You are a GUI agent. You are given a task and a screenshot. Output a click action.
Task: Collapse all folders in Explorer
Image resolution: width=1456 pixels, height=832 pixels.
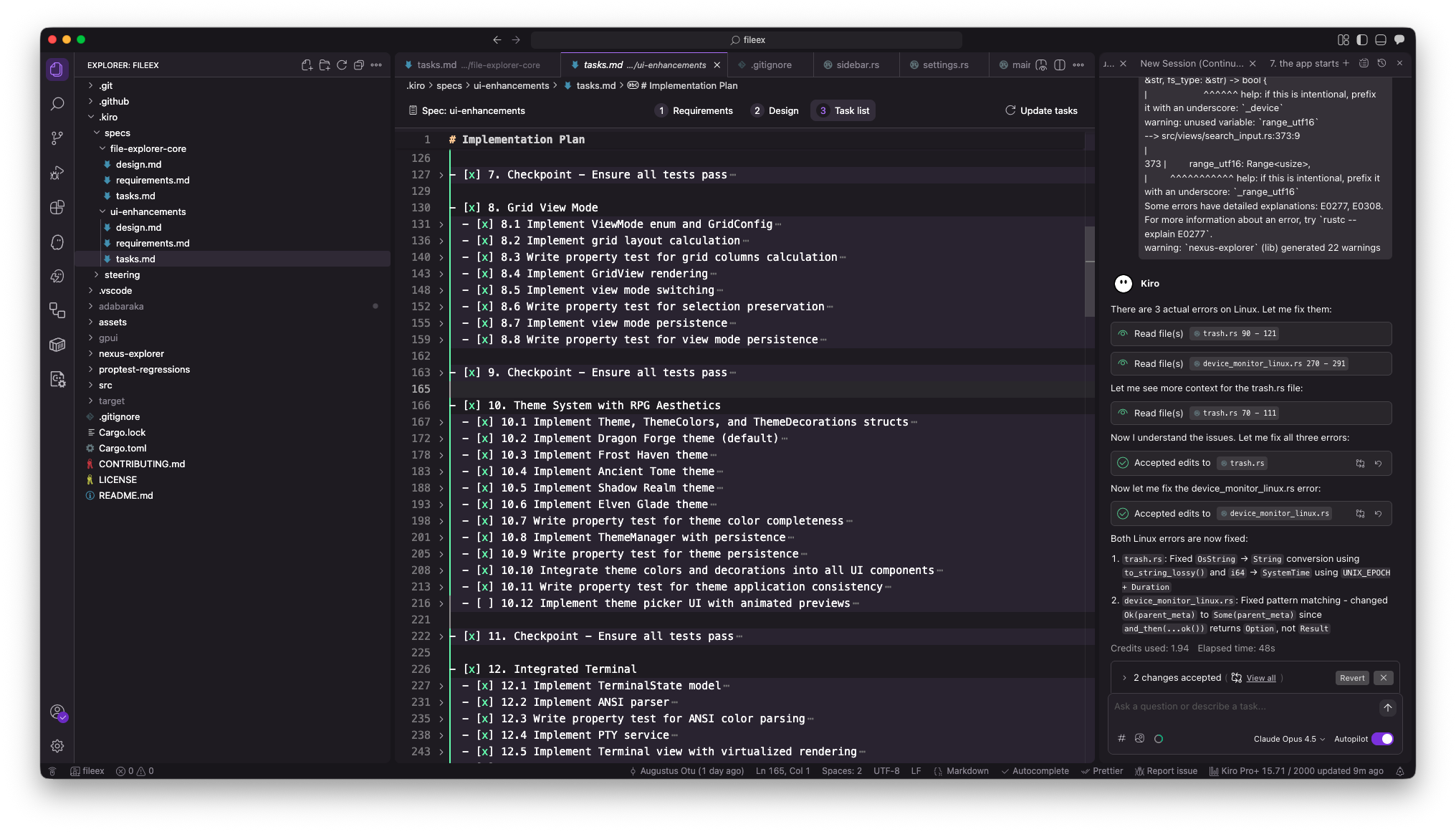[359, 65]
